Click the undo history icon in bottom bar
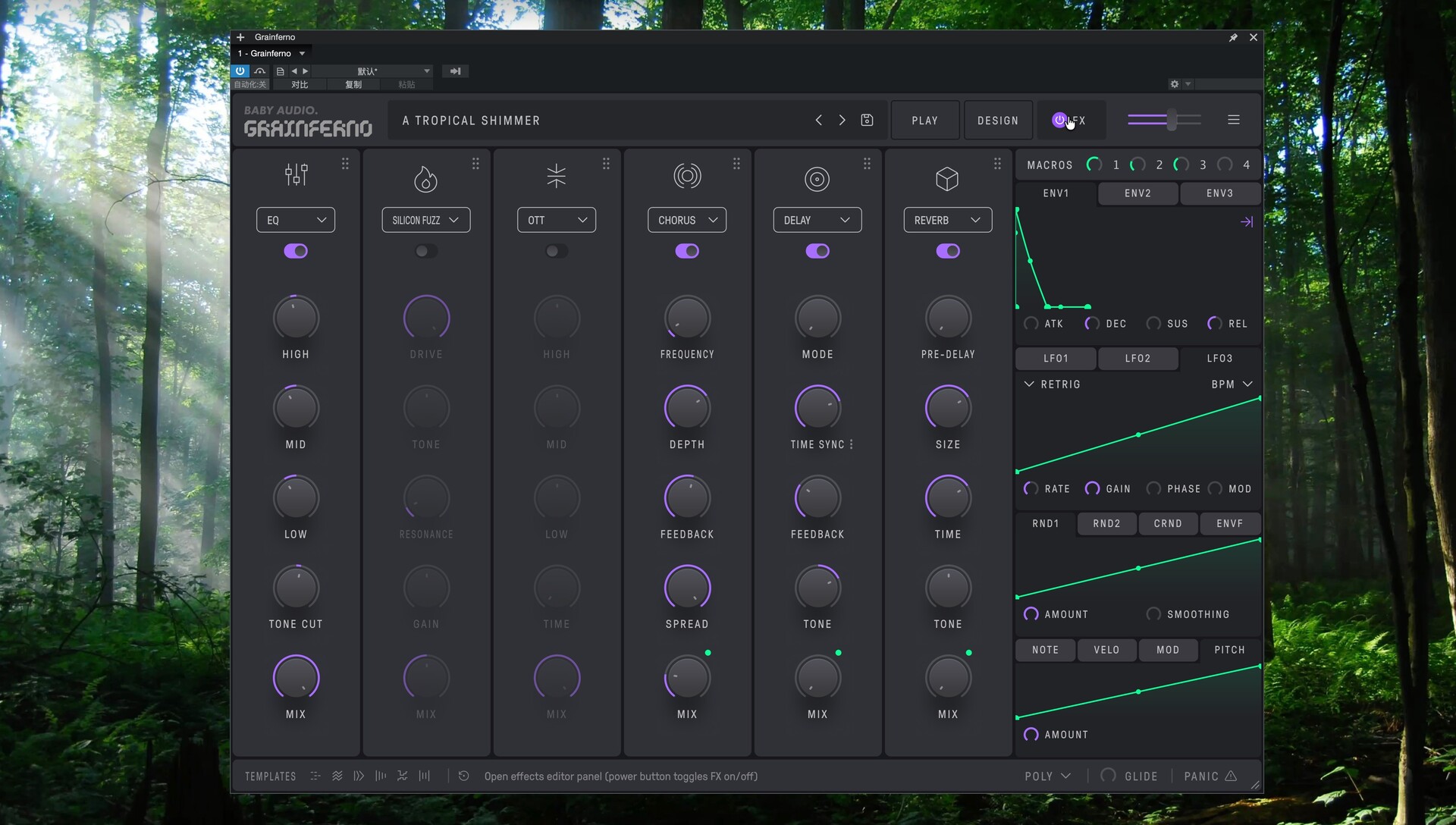 [463, 776]
